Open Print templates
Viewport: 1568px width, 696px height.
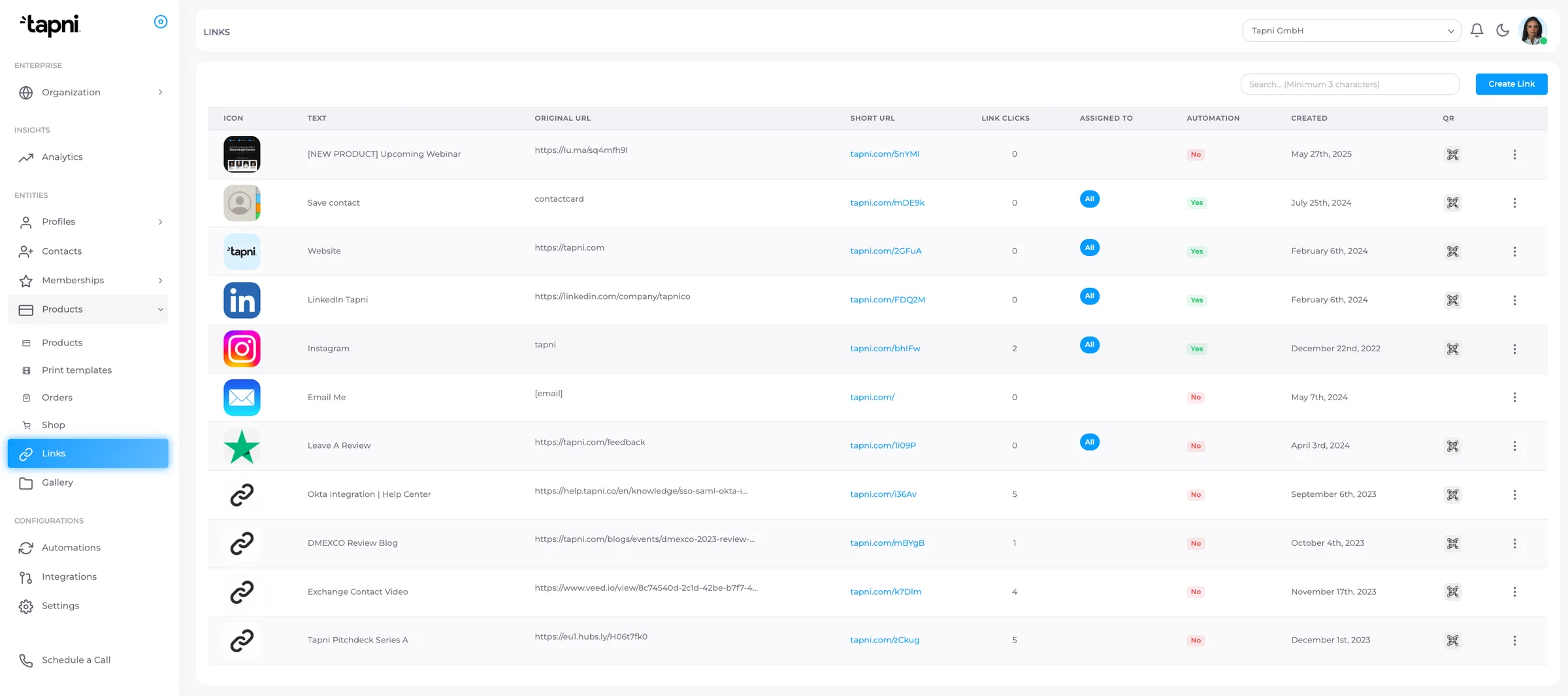(x=88, y=370)
